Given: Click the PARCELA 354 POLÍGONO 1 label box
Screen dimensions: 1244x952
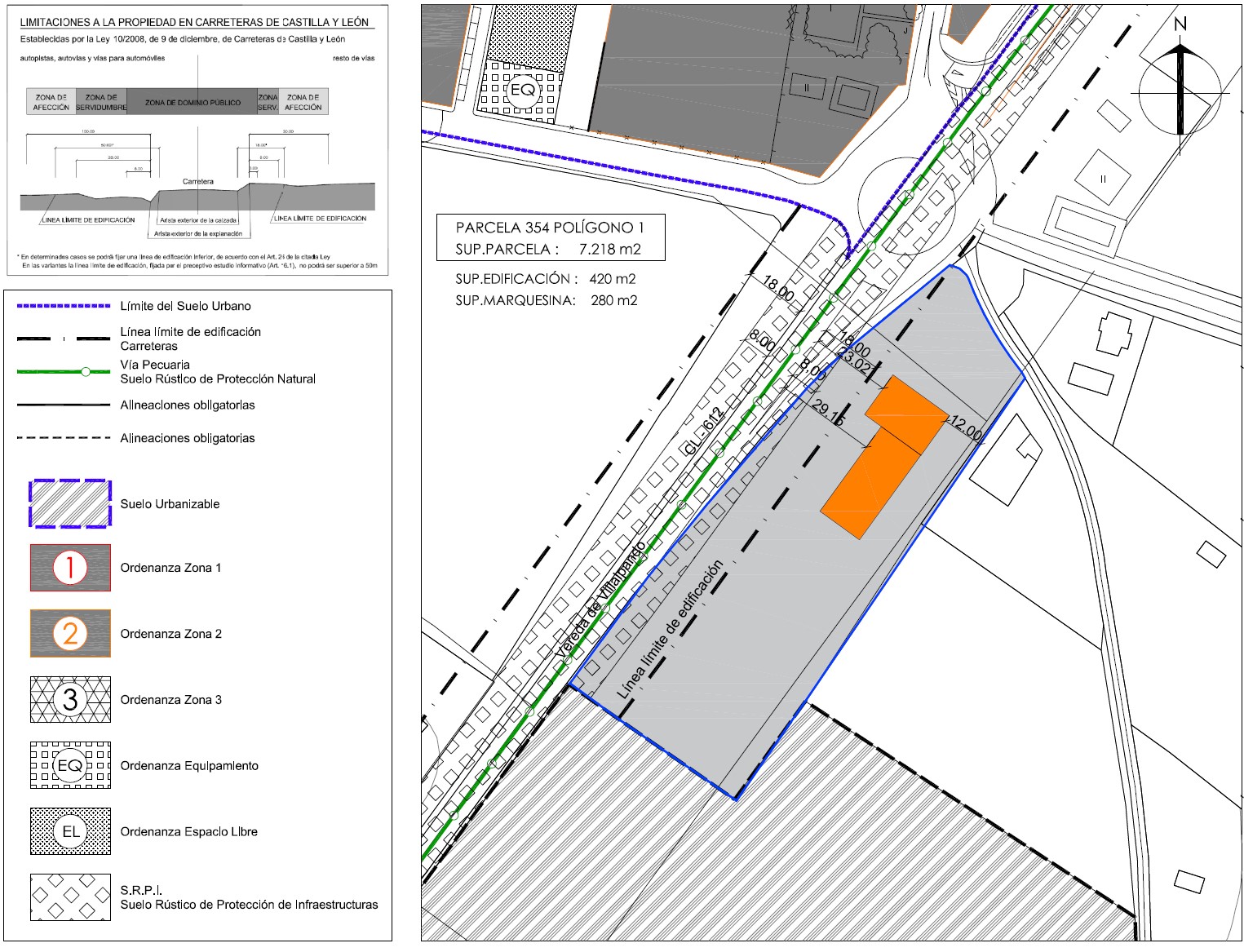Looking at the screenshot, I should pyautogui.click(x=550, y=238).
